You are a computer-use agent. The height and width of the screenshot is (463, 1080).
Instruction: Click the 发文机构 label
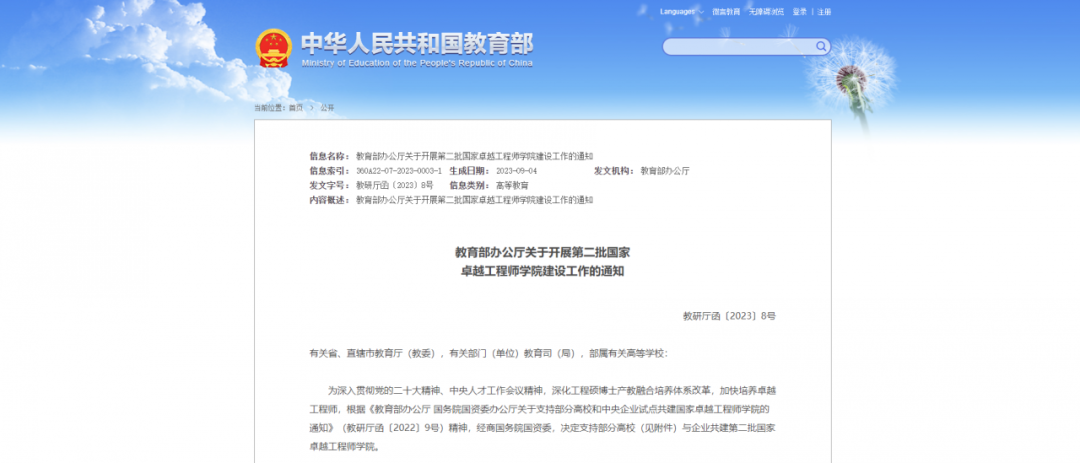coord(614,171)
